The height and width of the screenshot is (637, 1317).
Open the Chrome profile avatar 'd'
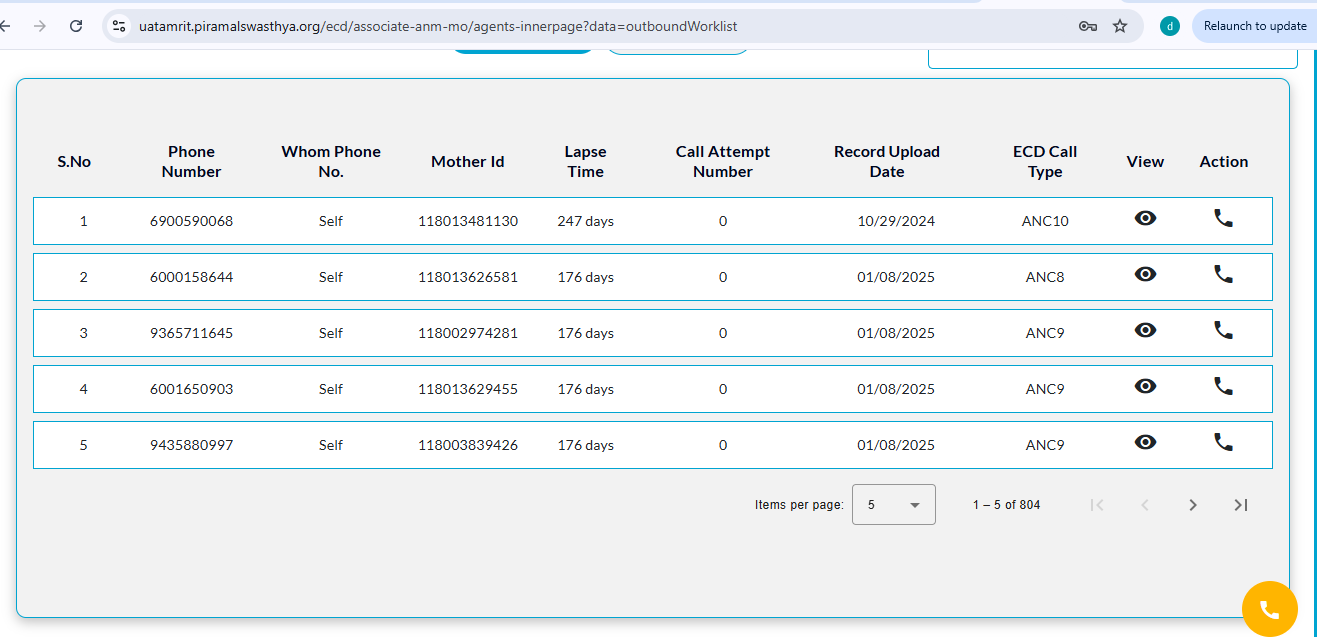1170,26
